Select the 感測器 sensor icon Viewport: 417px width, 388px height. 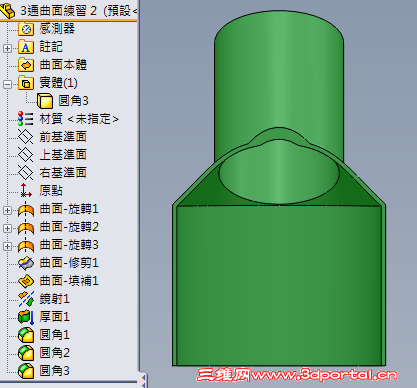26,29
